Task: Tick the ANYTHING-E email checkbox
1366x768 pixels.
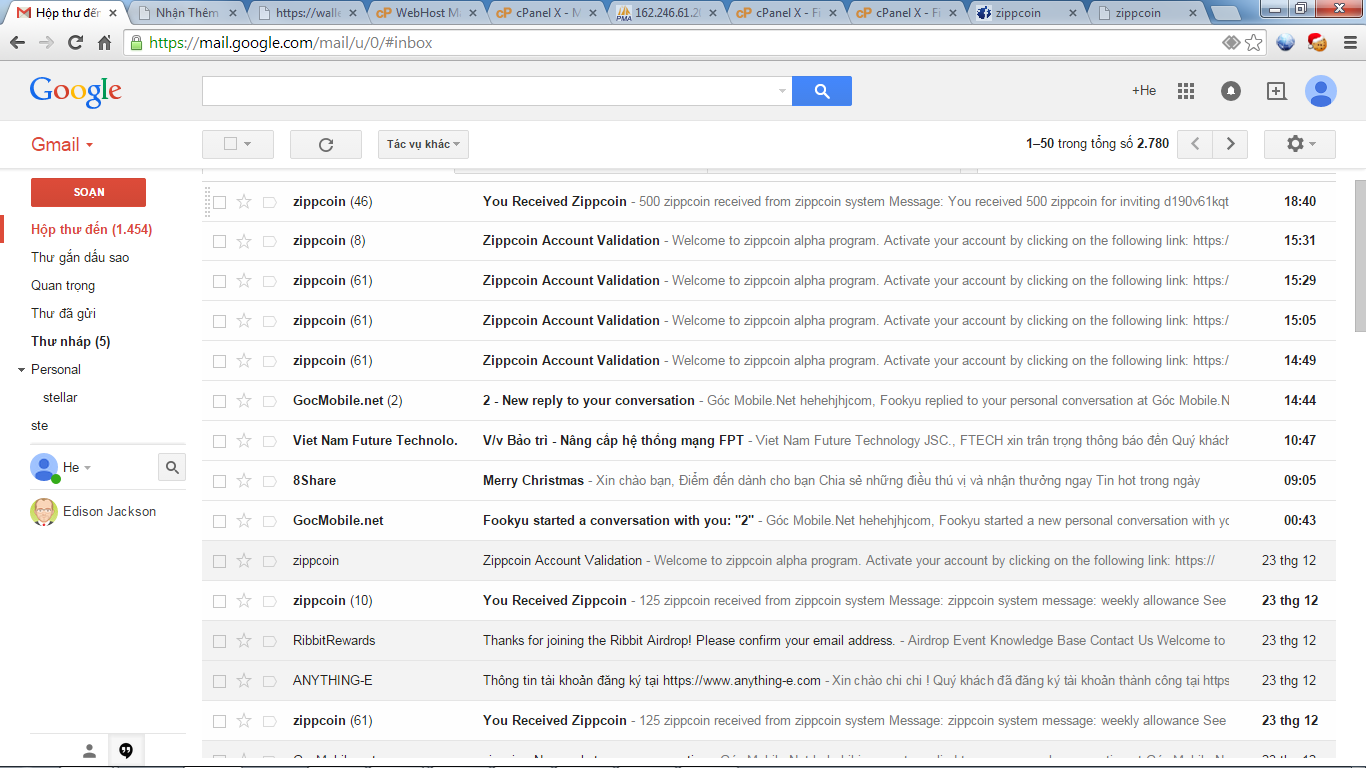Action: click(x=219, y=681)
